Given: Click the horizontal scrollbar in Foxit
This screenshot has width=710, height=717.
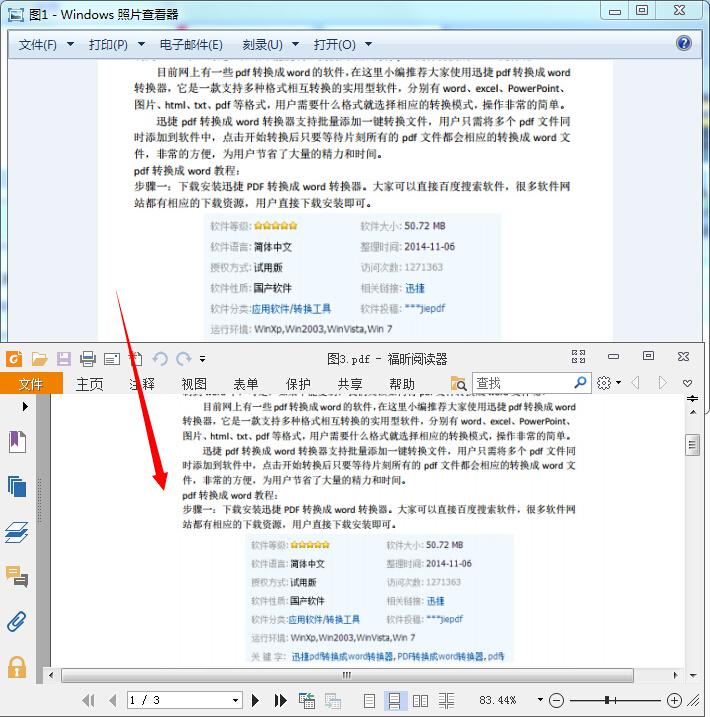Looking at the screenshot, I should point(347,675).
